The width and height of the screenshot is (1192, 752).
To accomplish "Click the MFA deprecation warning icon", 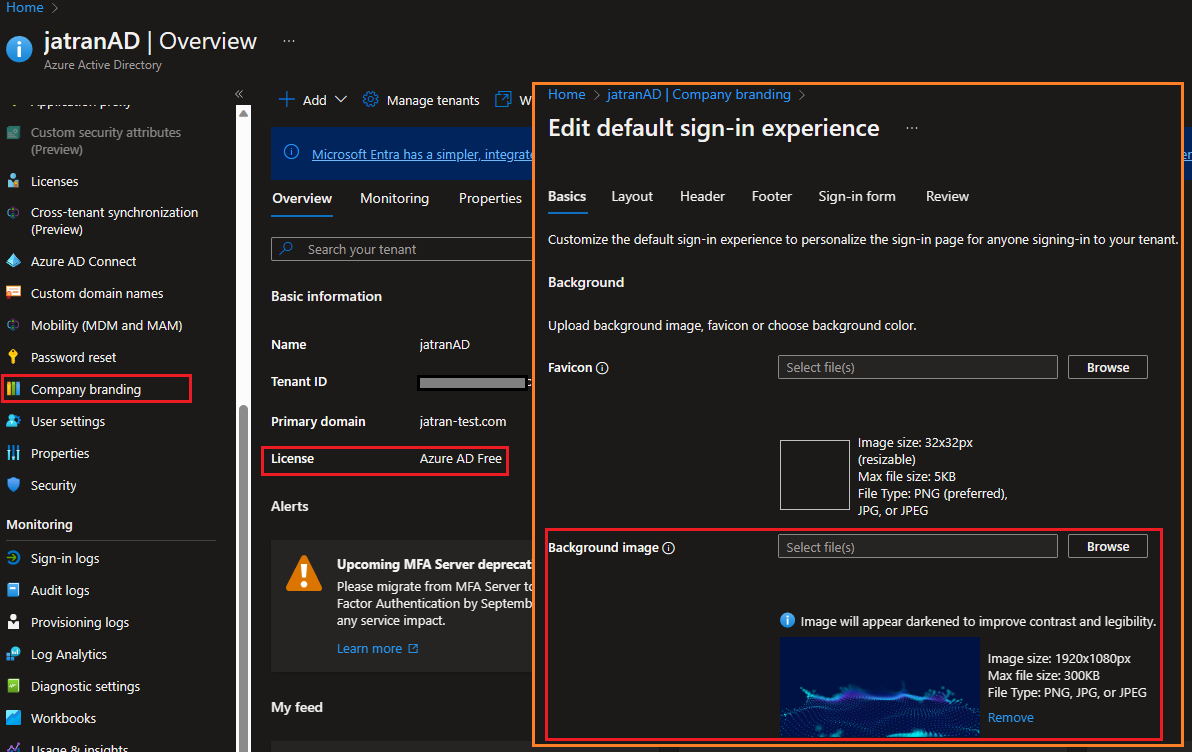I will [303, 573].
